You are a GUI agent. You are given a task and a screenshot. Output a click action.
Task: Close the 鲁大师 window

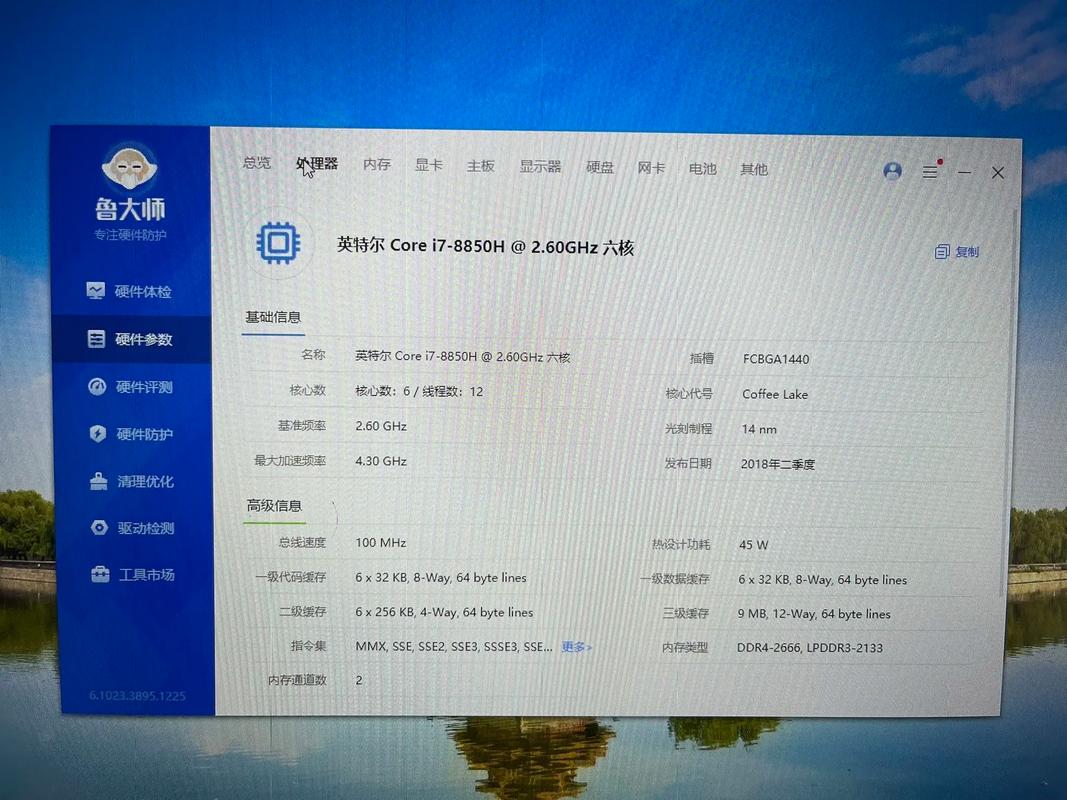[998, 173]
